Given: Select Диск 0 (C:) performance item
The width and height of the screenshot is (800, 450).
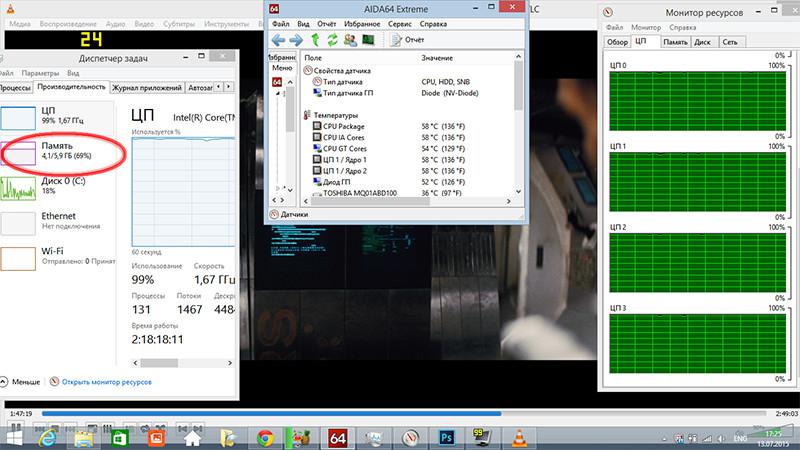Looking at the screenshot, I should pyautogui.click(x=57, y=187).
